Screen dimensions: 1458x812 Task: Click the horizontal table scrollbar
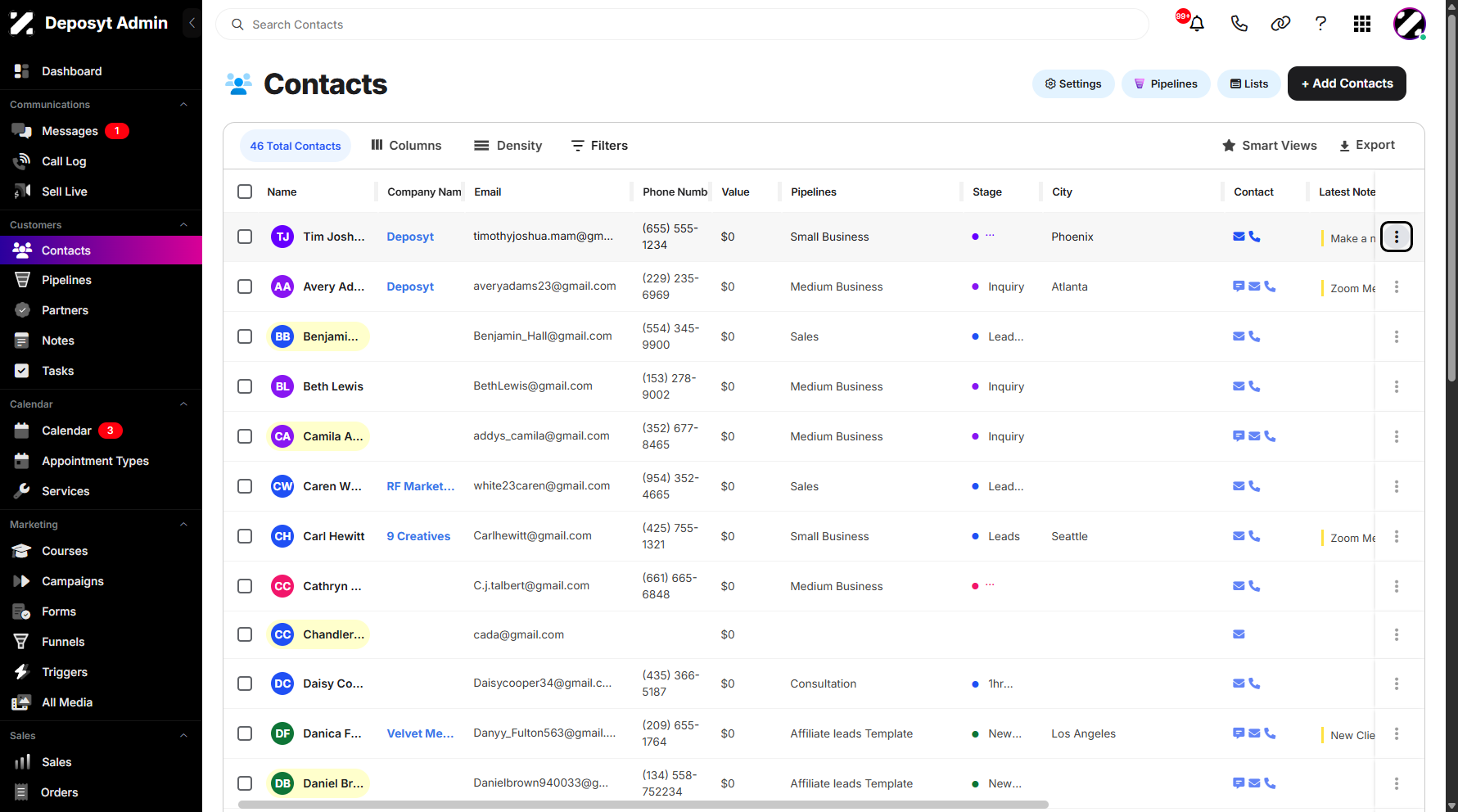643,805
